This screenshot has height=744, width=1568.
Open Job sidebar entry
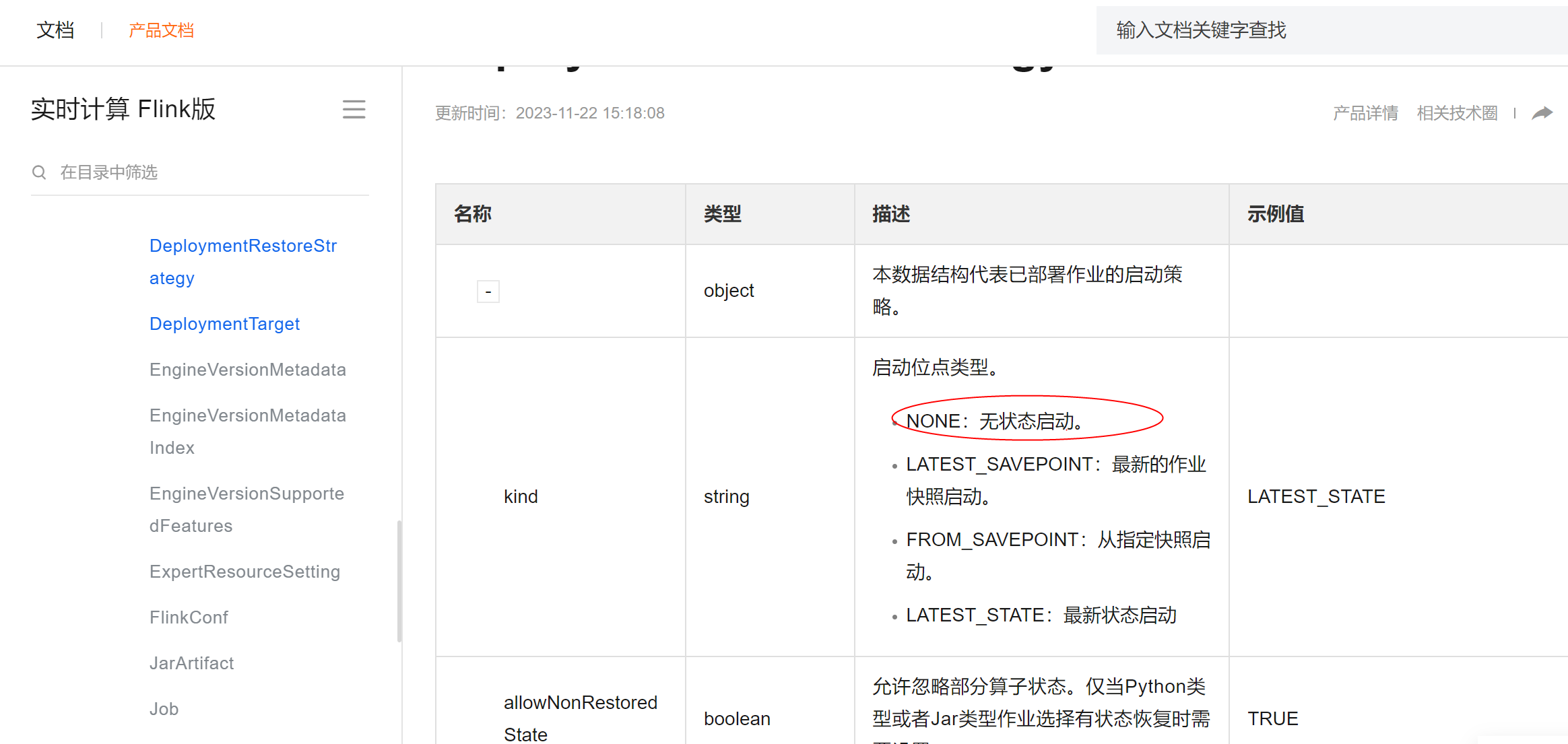(164, 709)
